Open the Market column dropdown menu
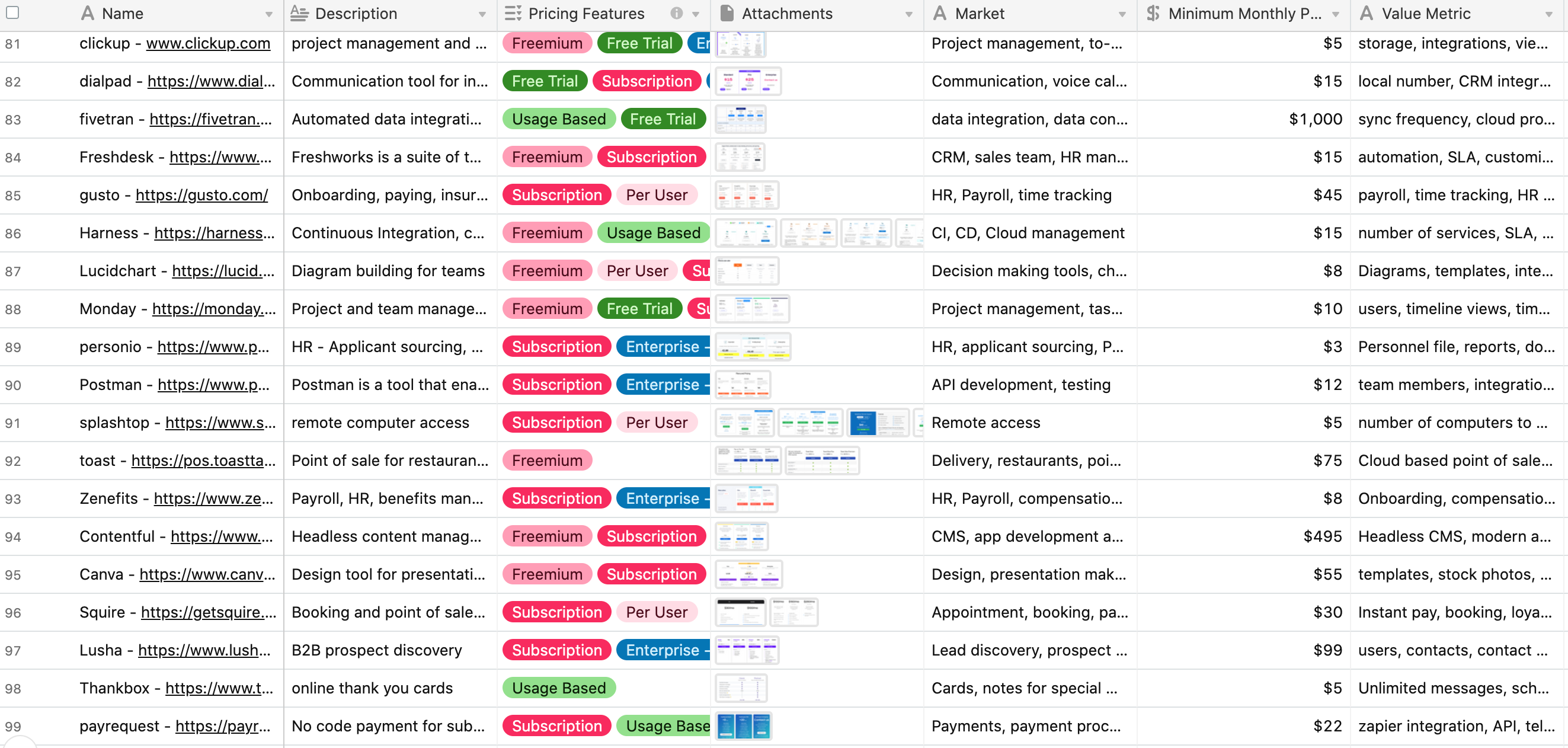 point(1123,14)
